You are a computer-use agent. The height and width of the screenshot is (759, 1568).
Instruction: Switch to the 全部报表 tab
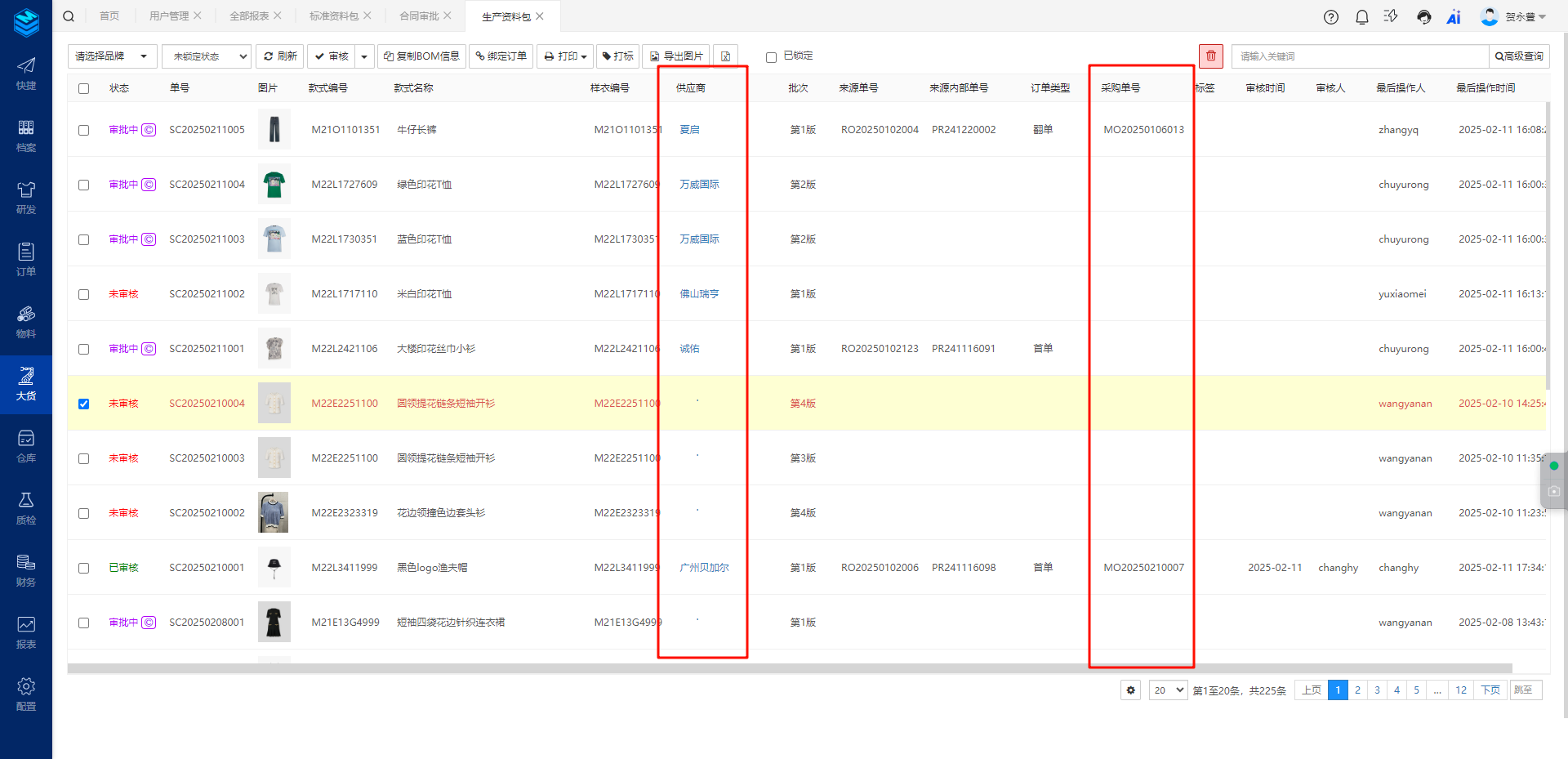pyautogui.click(x=249, y=15)
